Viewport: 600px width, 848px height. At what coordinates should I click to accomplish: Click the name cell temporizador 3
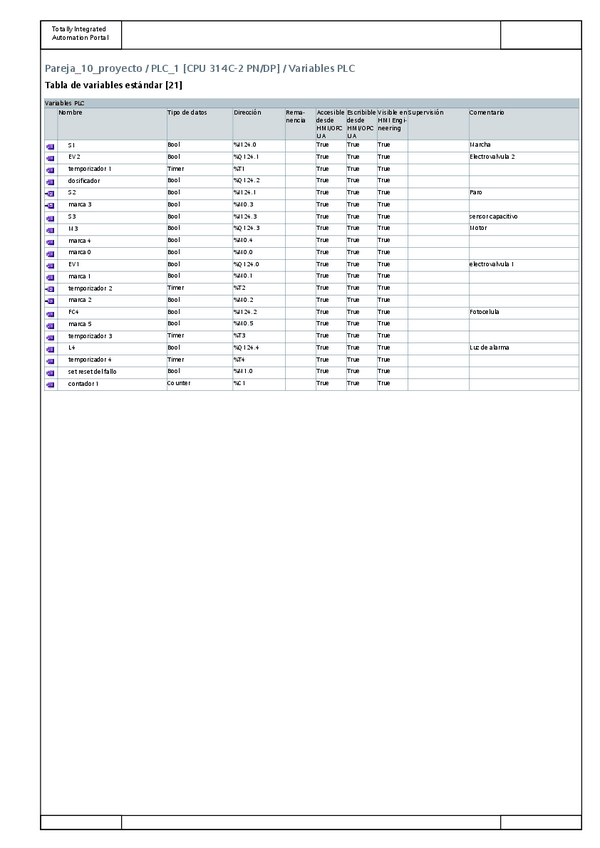tap(112, 336)
